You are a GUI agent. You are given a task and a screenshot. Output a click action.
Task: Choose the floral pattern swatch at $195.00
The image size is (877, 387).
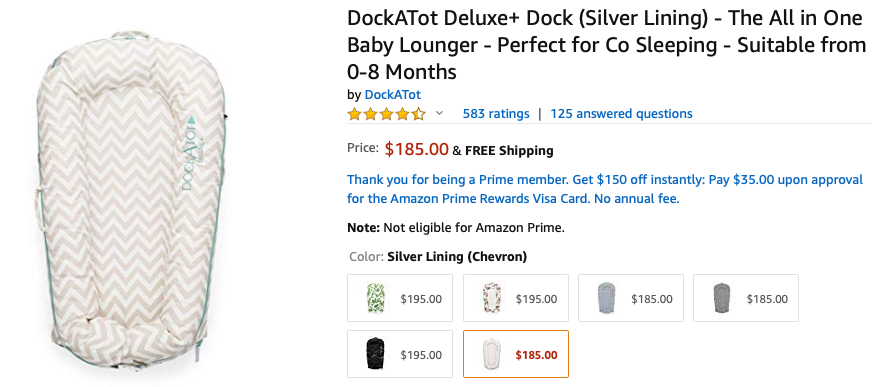click(515, 298)
